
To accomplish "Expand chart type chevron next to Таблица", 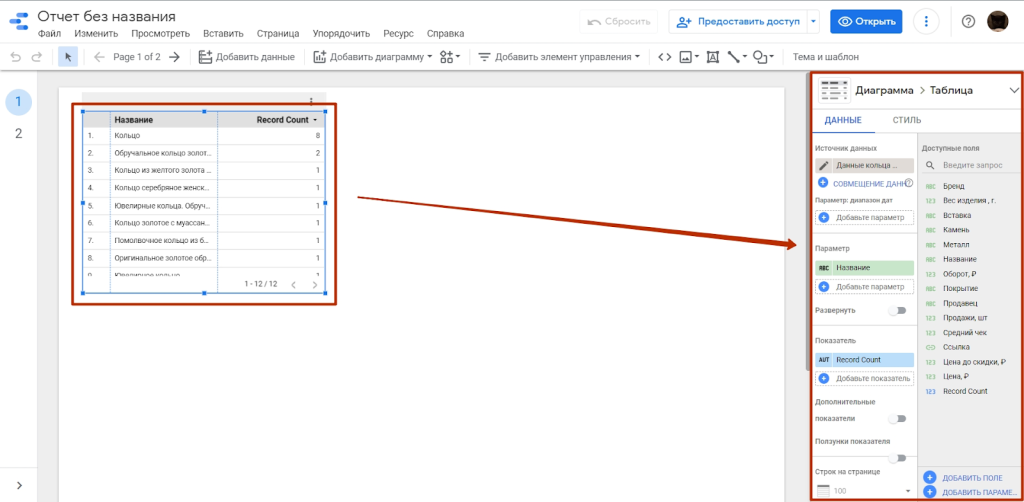I will point(1013,90).
